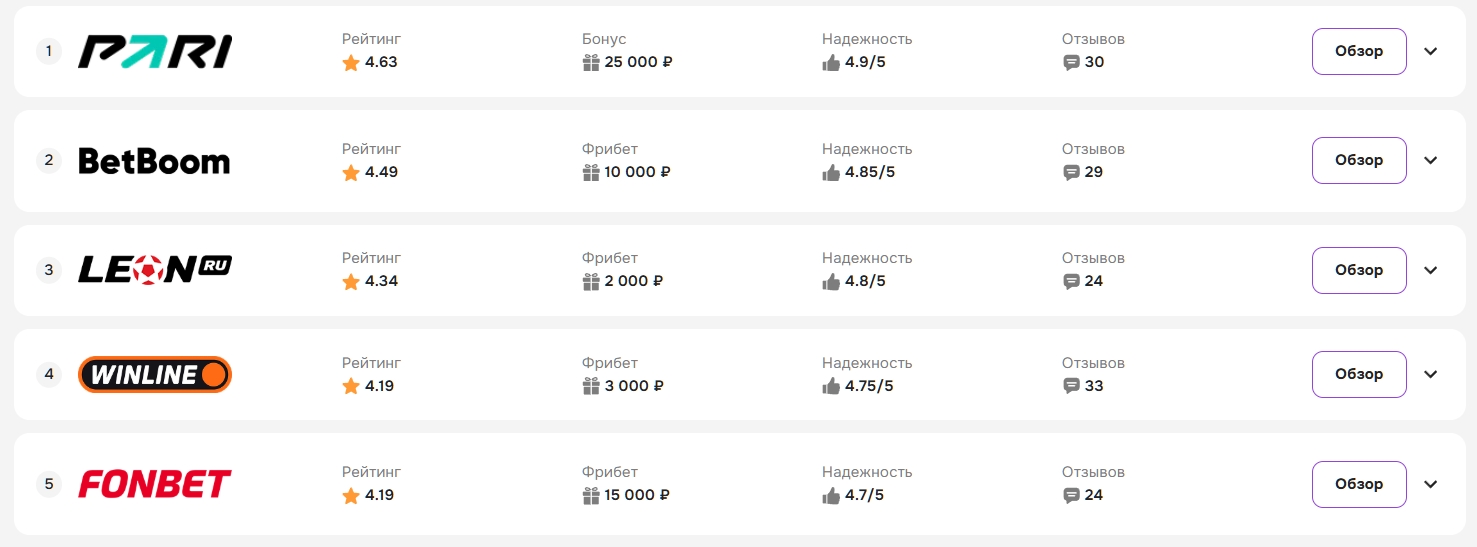The width and height of the screenshot is (1477, 547).
Task: Click the comment icon beside 33 reviews
Action: click(x=1071, y=386)
